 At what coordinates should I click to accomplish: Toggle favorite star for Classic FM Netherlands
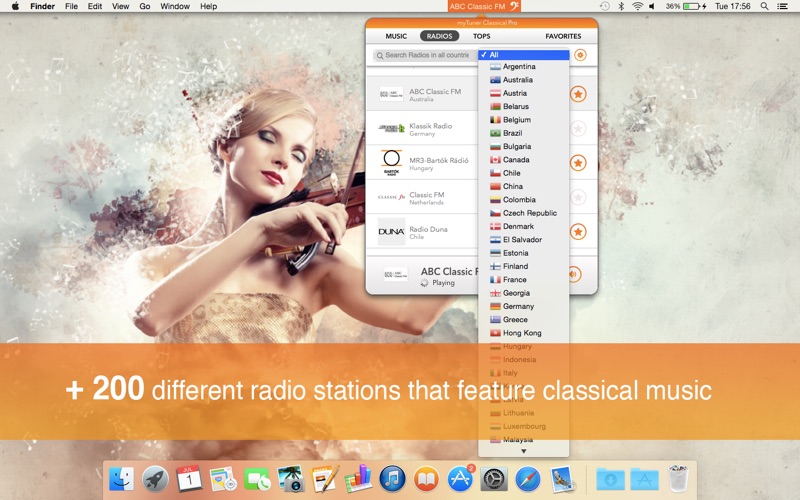click(578, 197)
